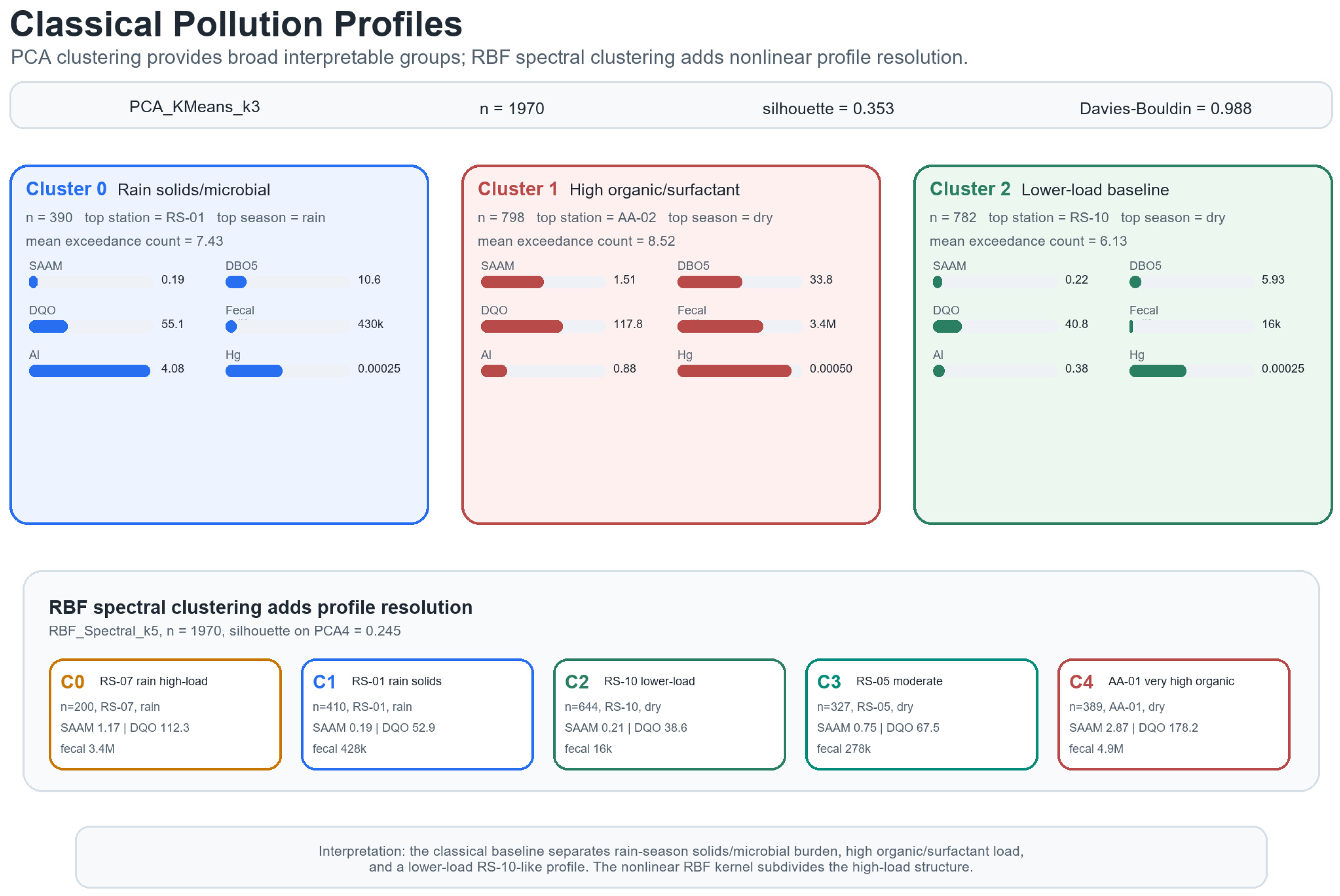
Task: Click the silhouette = 0.353 metric
Action: [828, 109]
